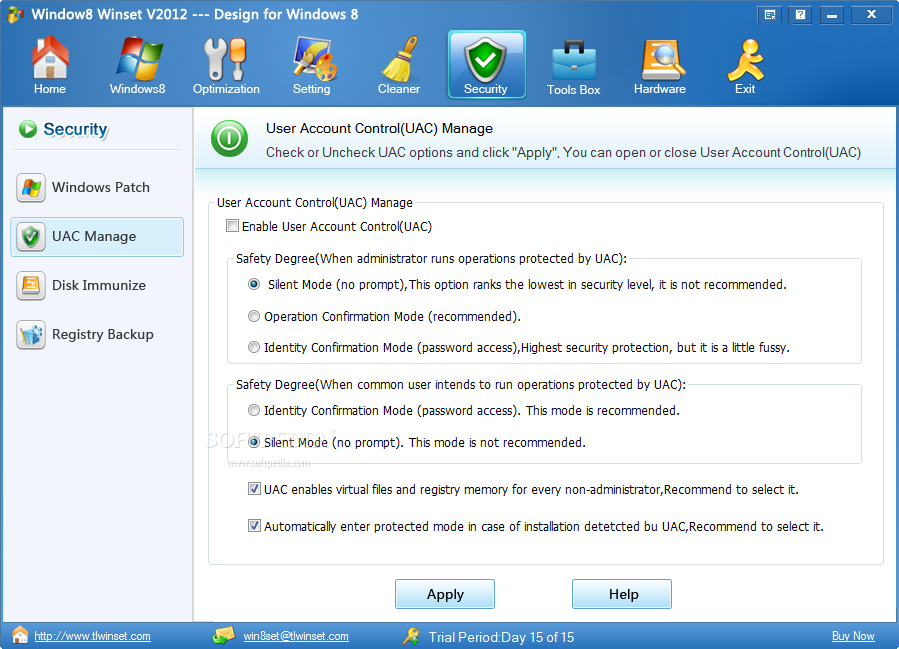
Task: Click the UAC Manage shield icon
Action: pos(31,237)
